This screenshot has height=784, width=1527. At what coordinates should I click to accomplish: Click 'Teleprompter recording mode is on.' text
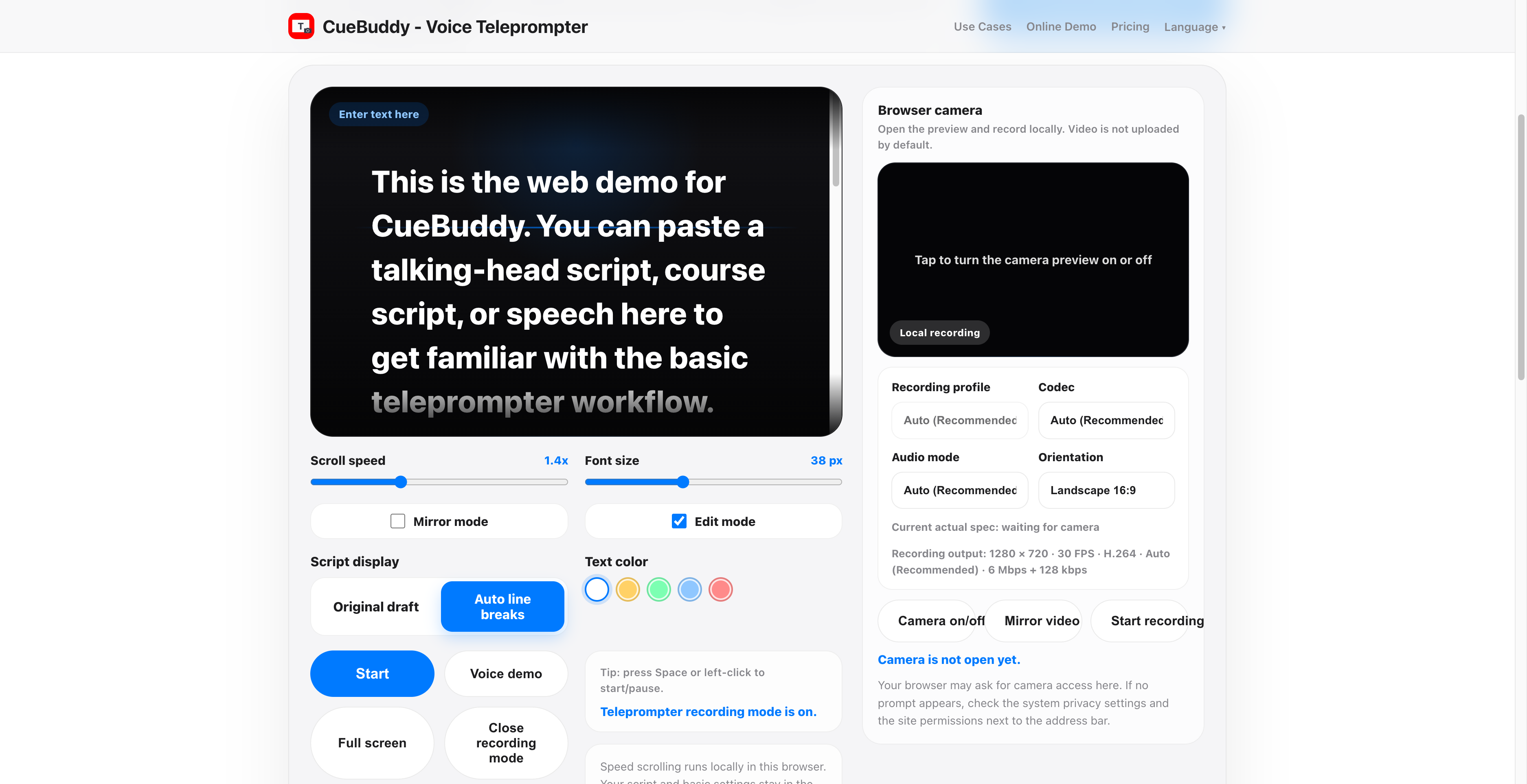click(x=709, y=712)
